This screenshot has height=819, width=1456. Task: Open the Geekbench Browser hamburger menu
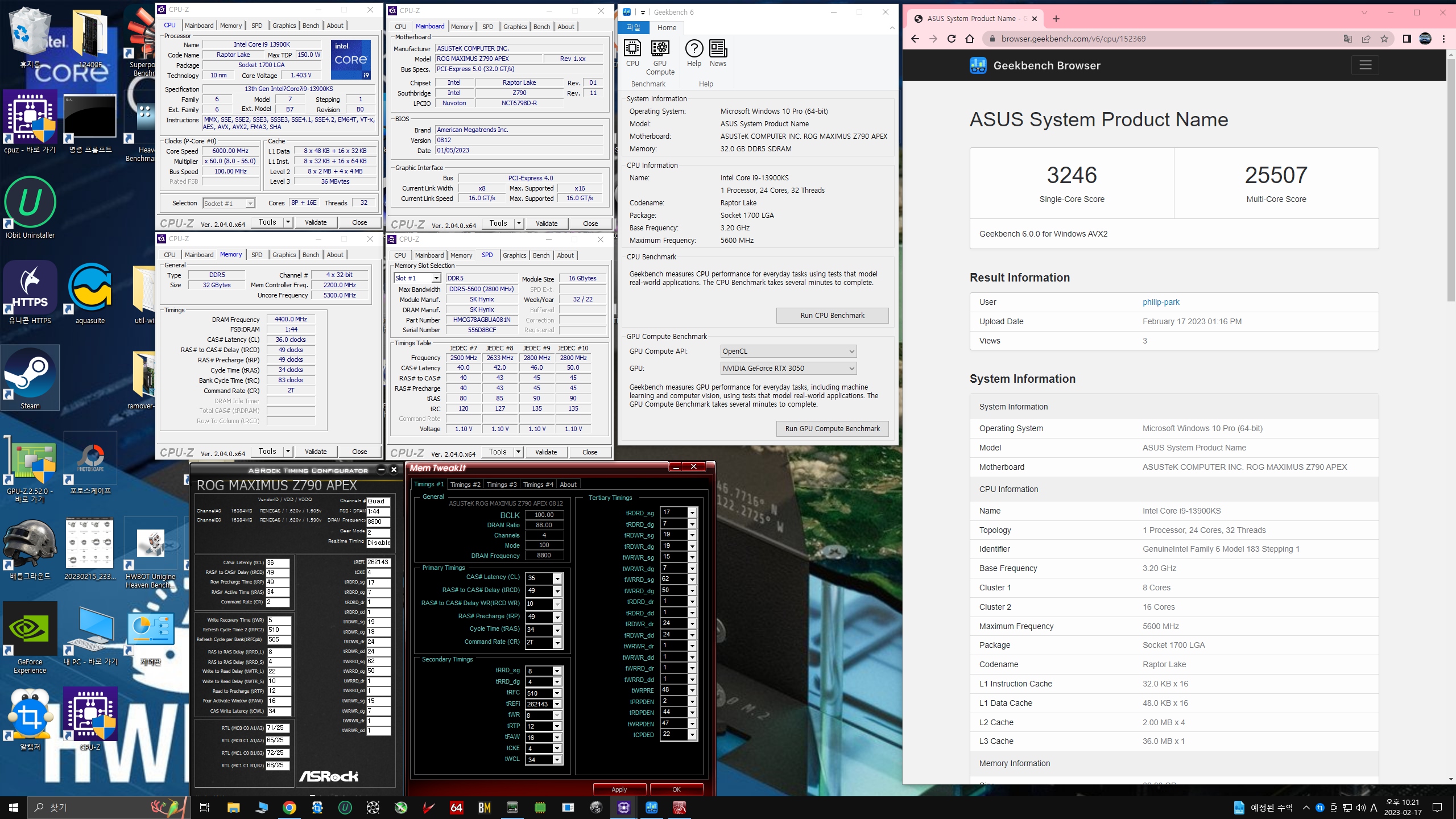(1365, 65)
